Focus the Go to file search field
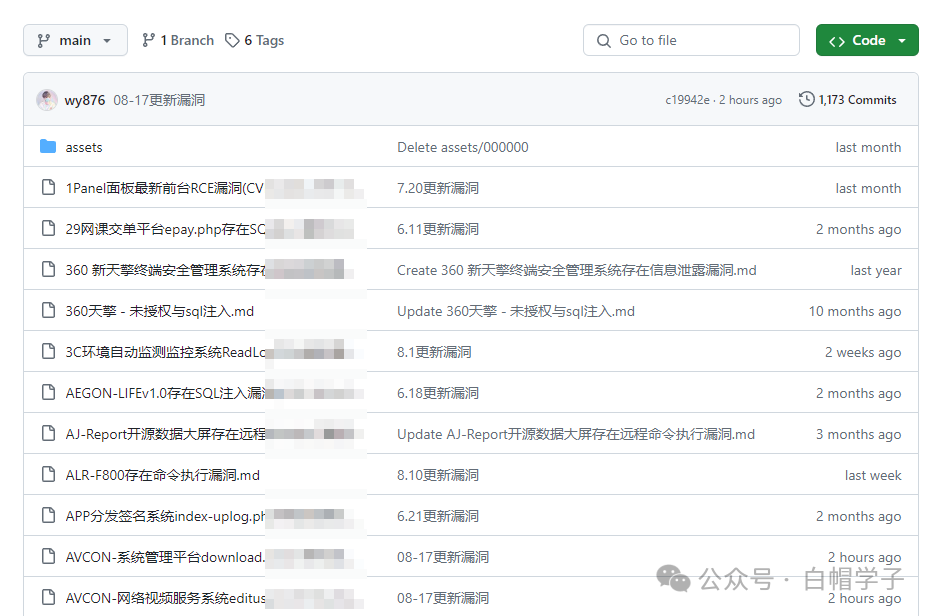Screen dimensions: 934x616 click(691, 41)
